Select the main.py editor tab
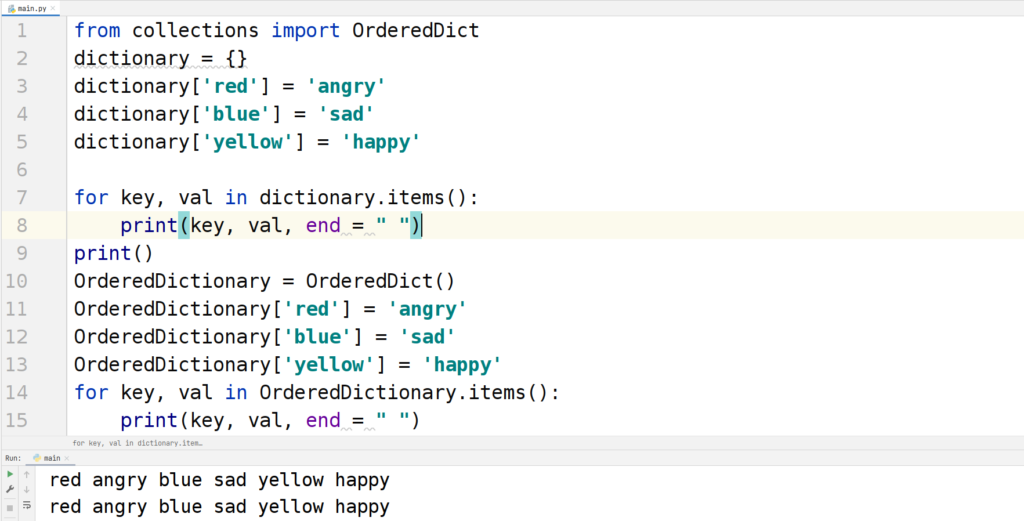This screenshot has width=1024, height=521. tap(31, 8)
